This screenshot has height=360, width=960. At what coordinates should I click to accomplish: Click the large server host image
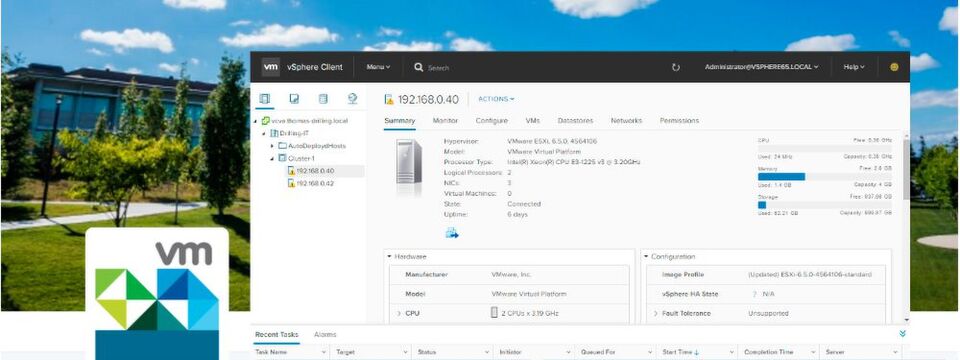point(409,161)
